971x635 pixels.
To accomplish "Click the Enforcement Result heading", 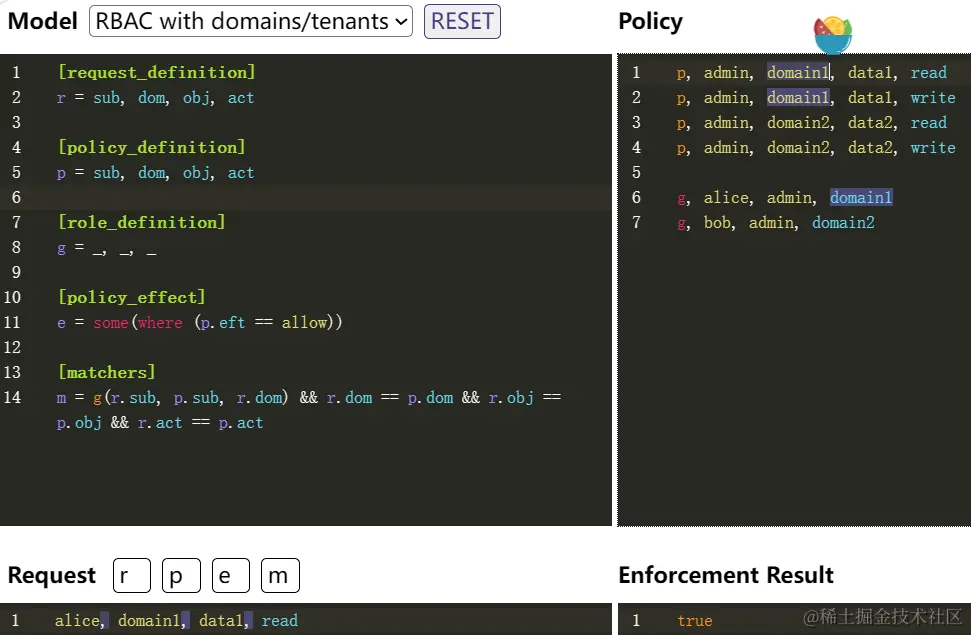I will click(726, 575).
